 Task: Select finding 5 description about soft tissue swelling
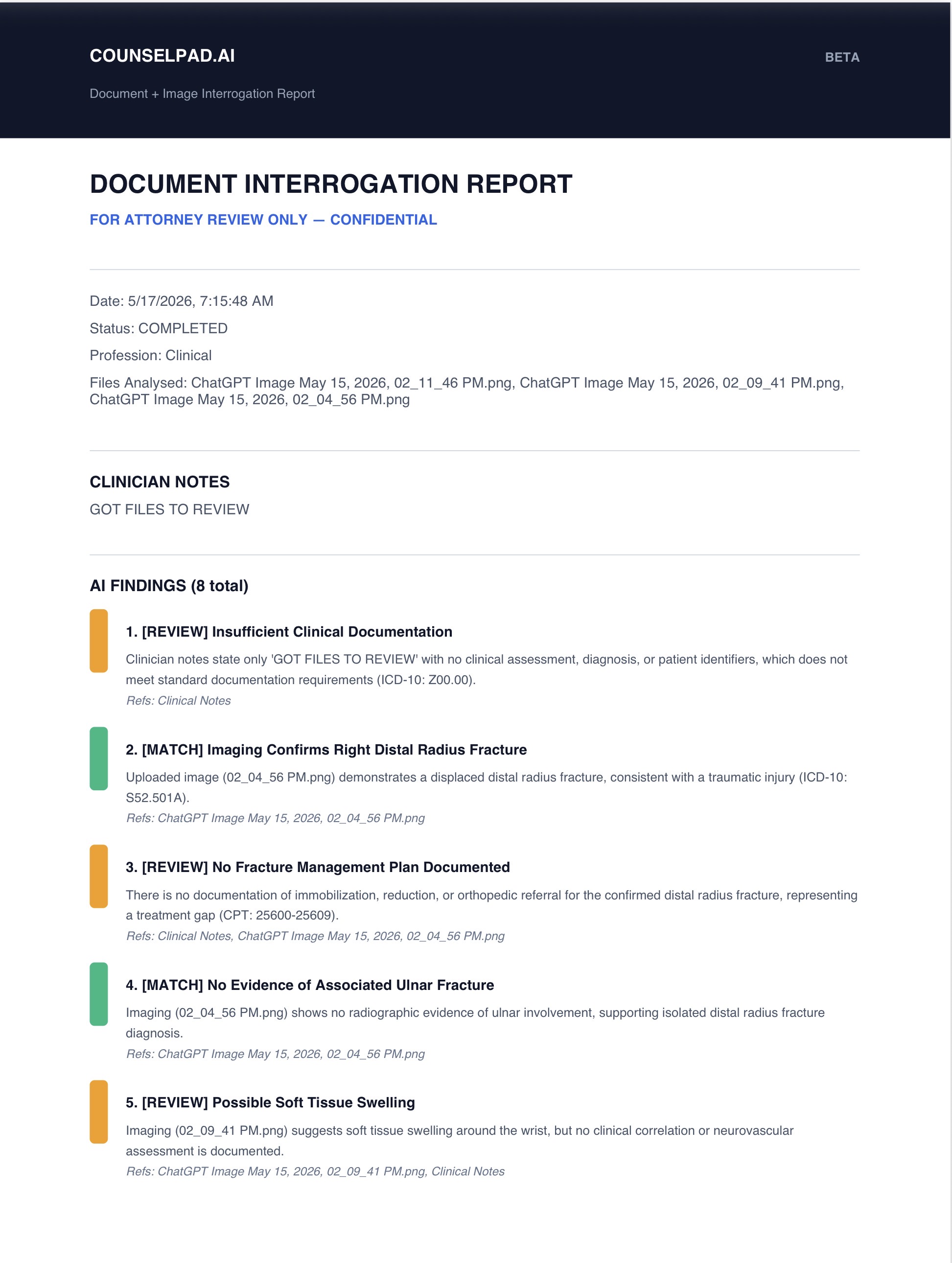pos(460,1141)
